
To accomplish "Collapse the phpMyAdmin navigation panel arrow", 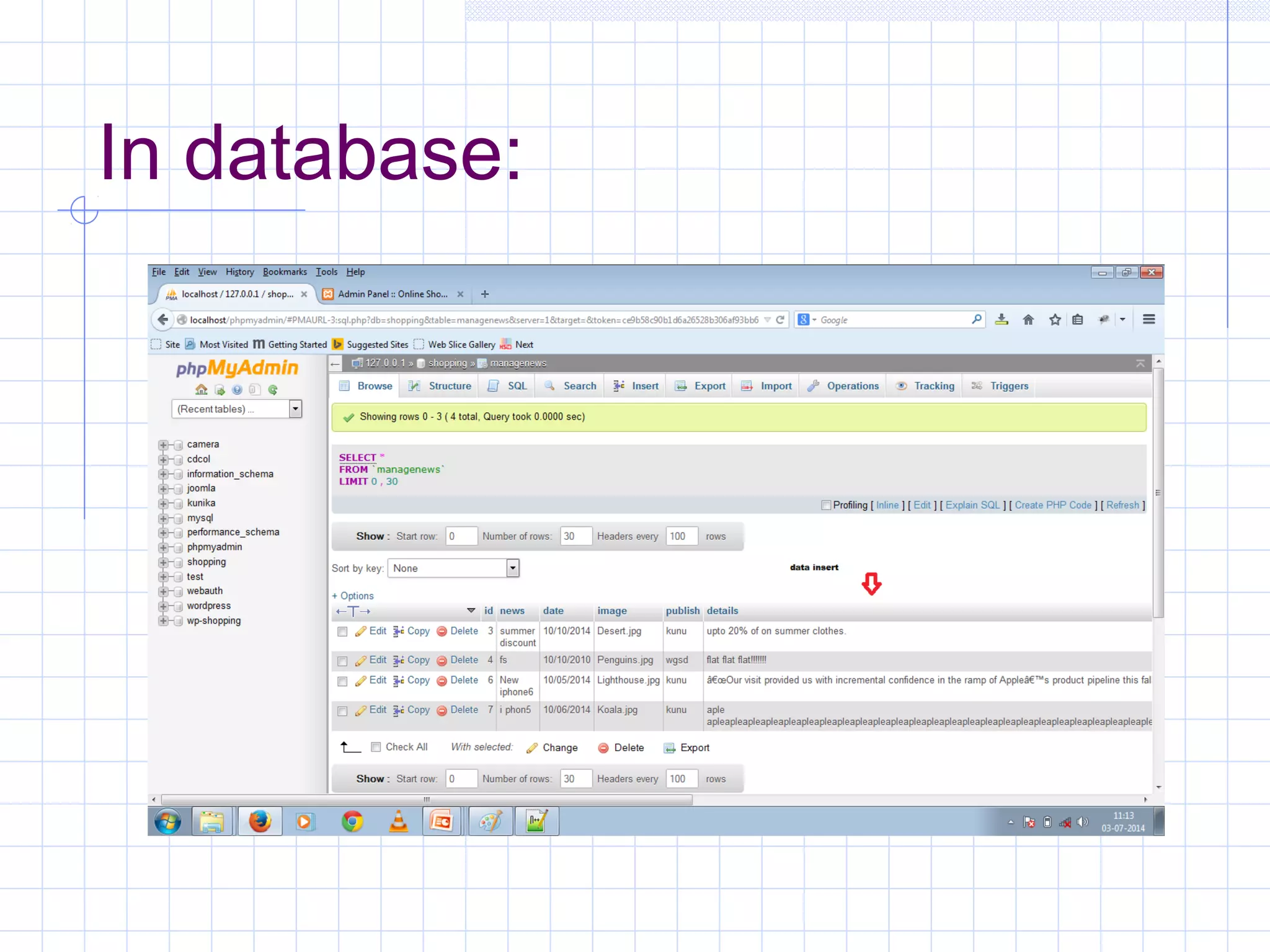I will click(335, 363).
